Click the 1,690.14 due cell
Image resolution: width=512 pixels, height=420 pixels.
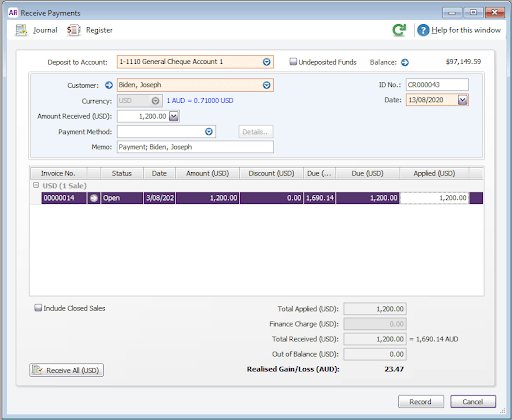tap(319, 198)
